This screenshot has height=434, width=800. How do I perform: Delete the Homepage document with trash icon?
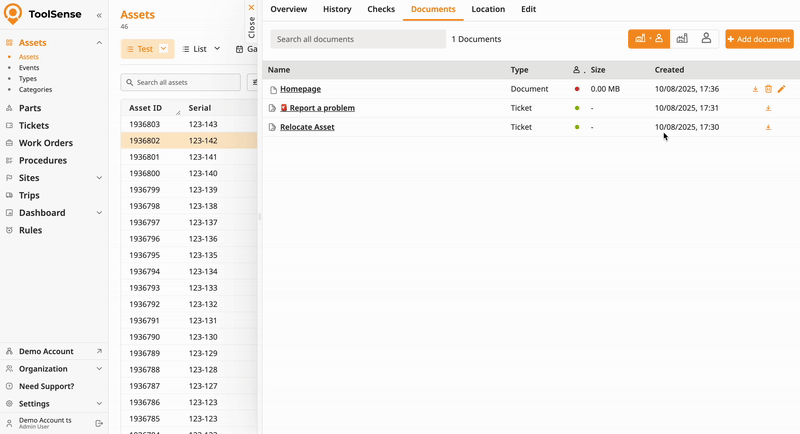(x=768, y=89)
